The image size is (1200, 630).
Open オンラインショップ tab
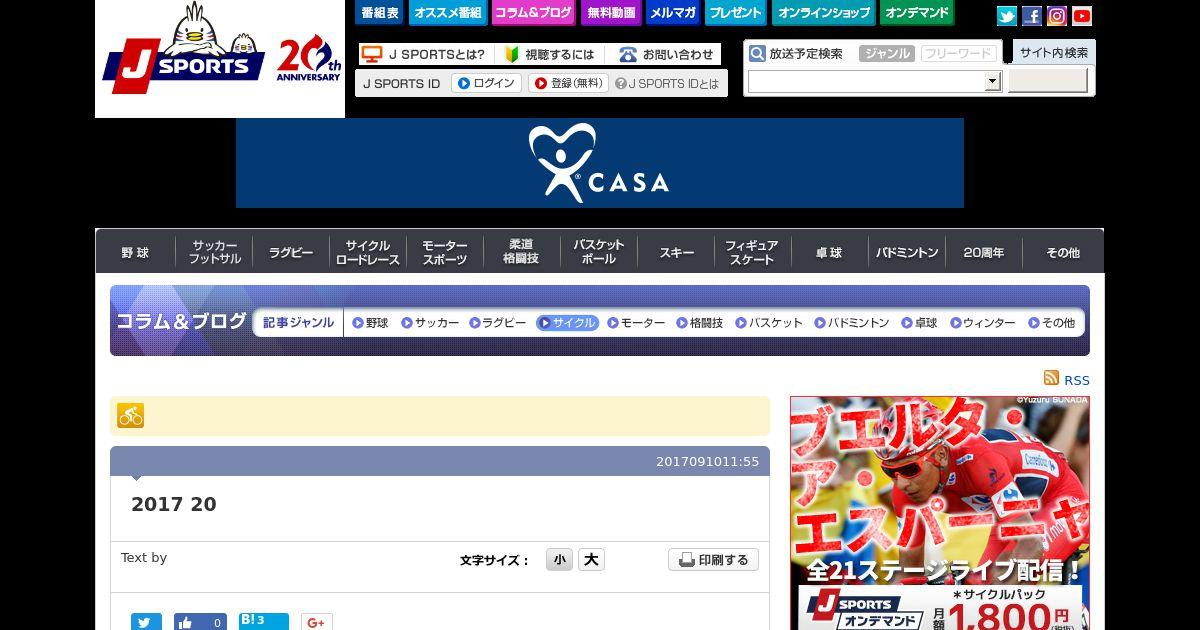pyautogui.click(x=824, y=13)
